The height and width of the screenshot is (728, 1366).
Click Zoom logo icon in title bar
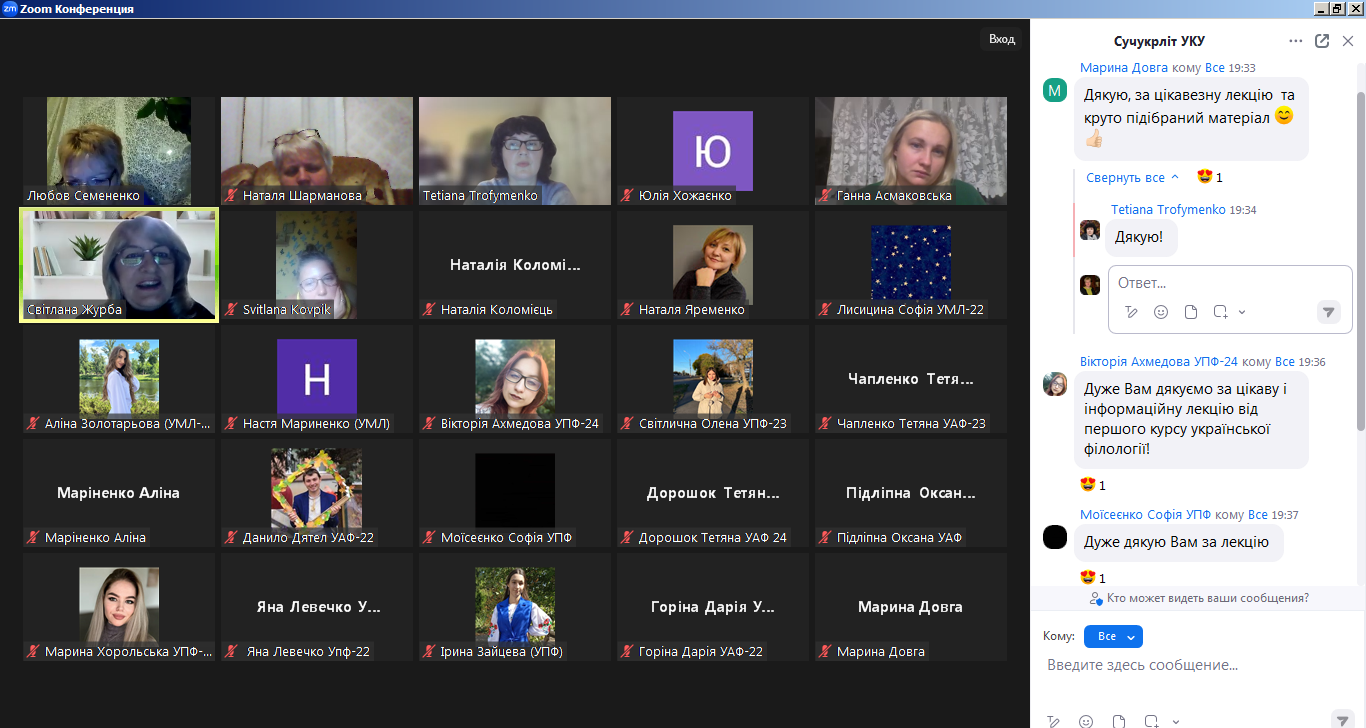point(9,8)
